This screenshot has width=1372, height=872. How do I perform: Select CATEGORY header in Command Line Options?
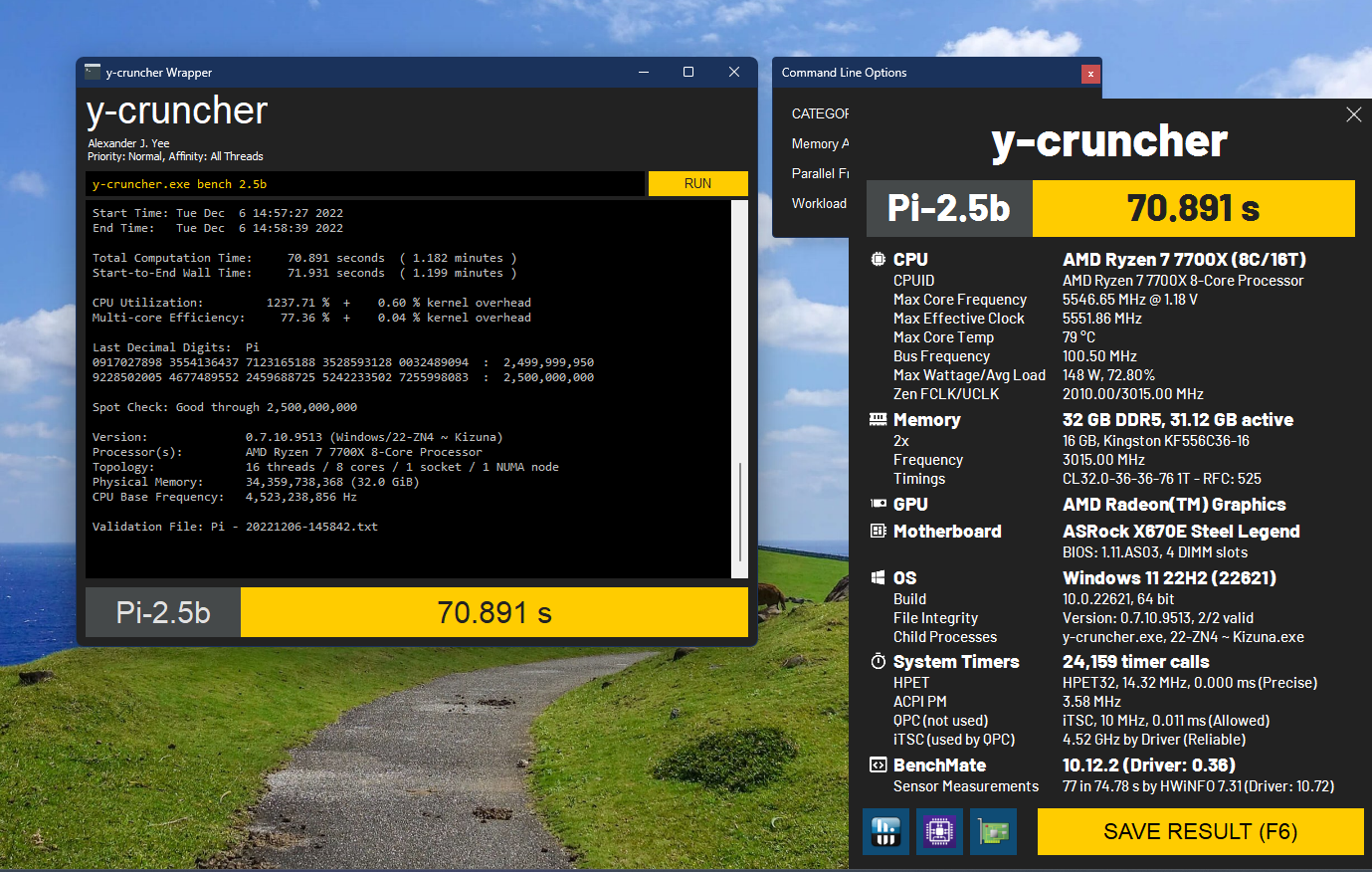tap(820, 113)
